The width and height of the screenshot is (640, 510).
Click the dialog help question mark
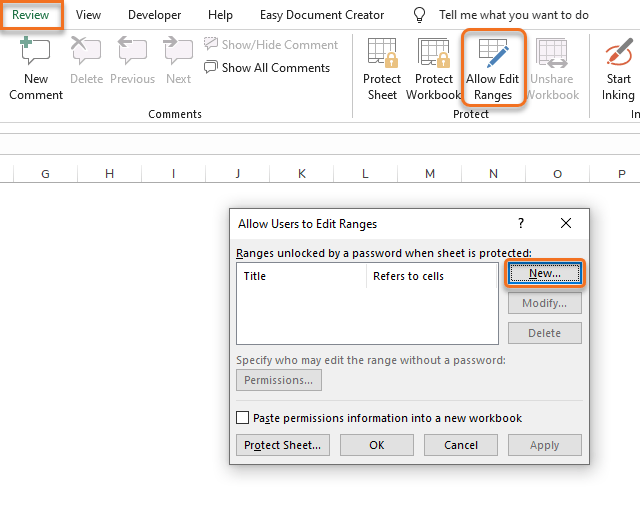tap(521, 224)
